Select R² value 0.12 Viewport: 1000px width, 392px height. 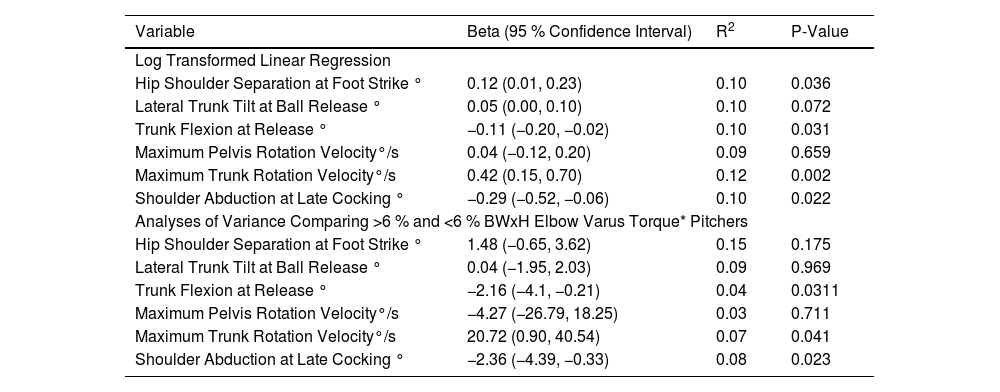(731, 175)
